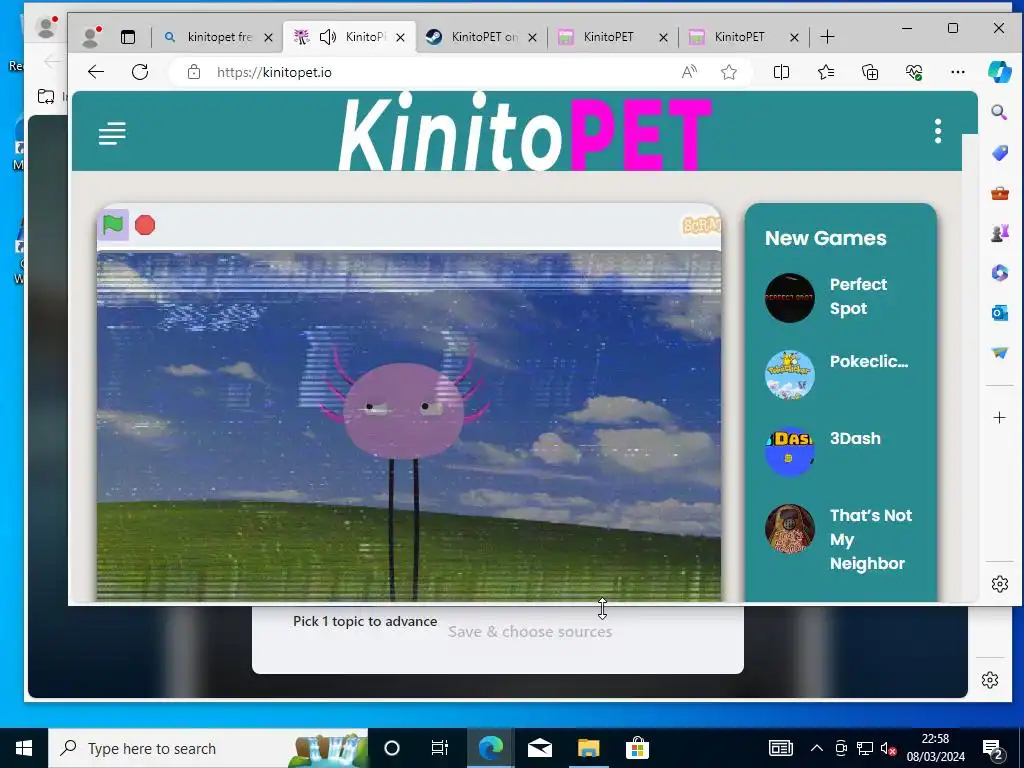The width and height of the screenshot is (1024, 768).
Task: Open the notification center icon
Action: pyautogui.click(x=993, y=749)
